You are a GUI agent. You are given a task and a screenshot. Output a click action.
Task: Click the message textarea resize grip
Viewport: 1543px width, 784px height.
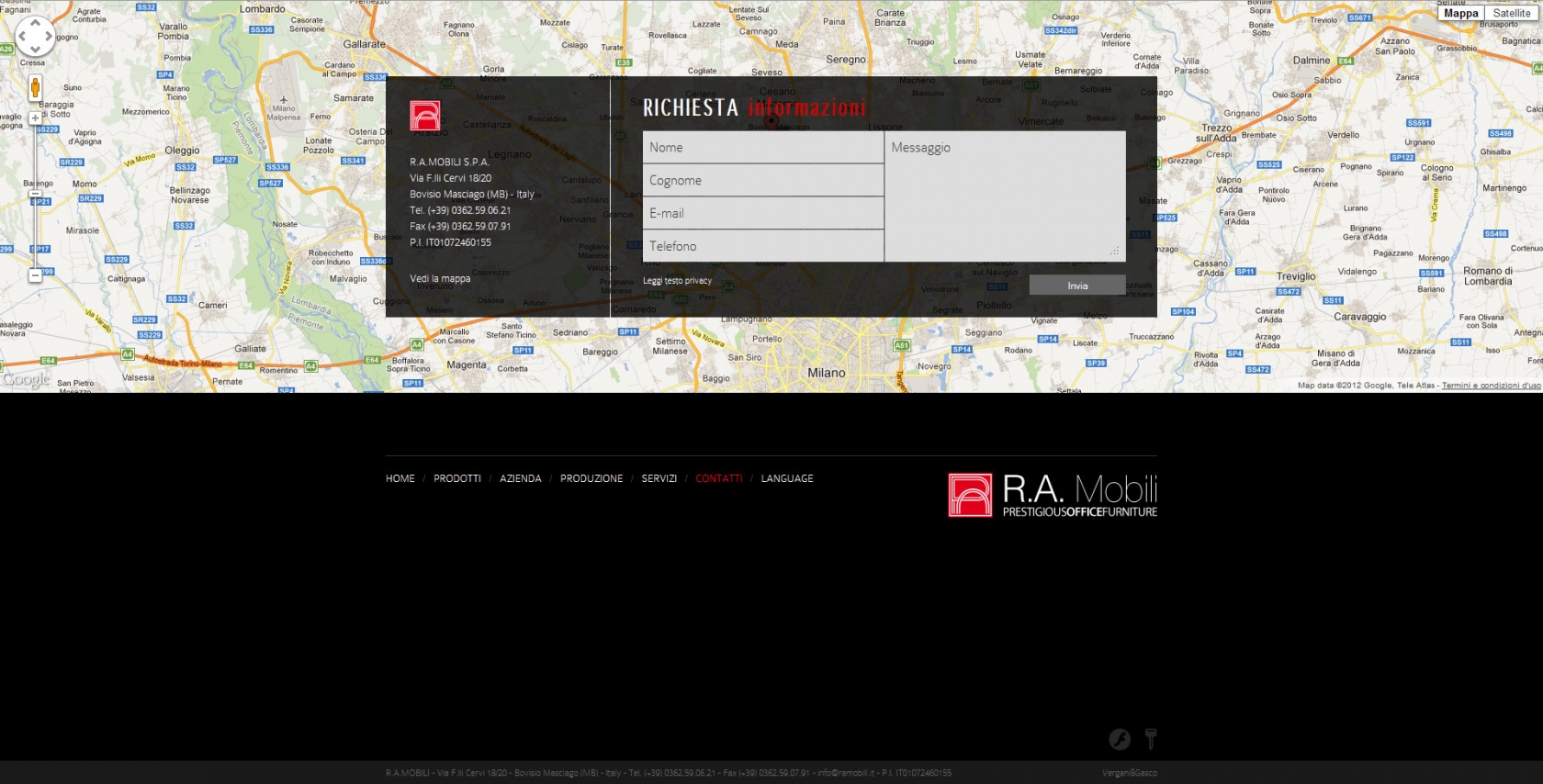[x=1116, y=251]
